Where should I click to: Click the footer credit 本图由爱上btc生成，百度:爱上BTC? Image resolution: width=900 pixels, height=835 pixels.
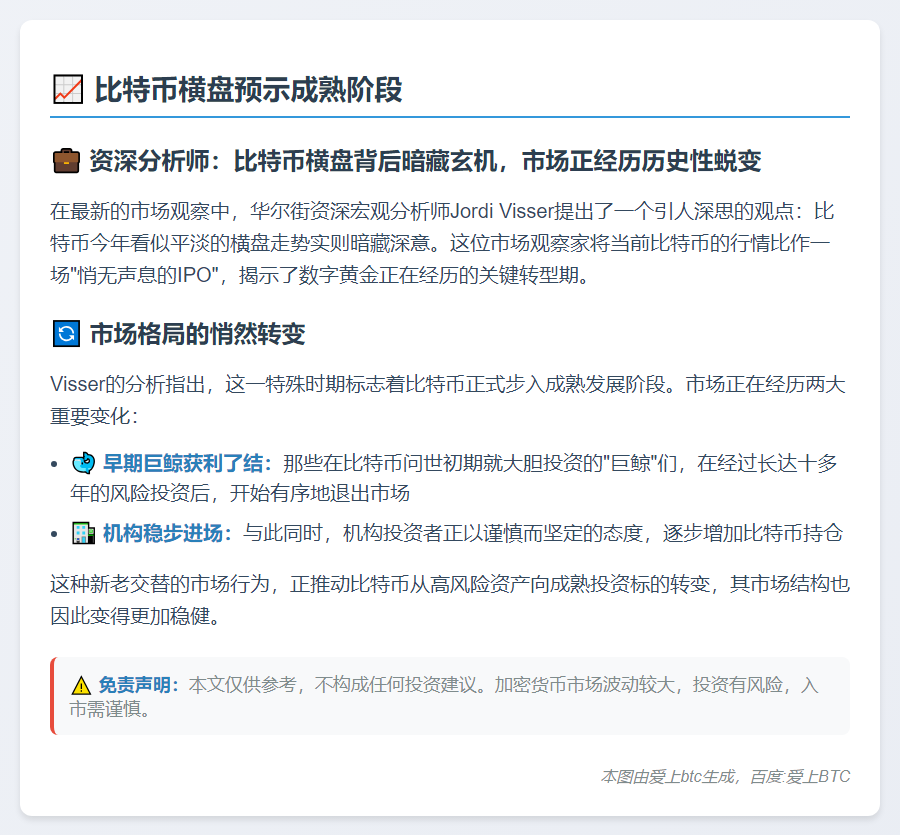point(725,776)
